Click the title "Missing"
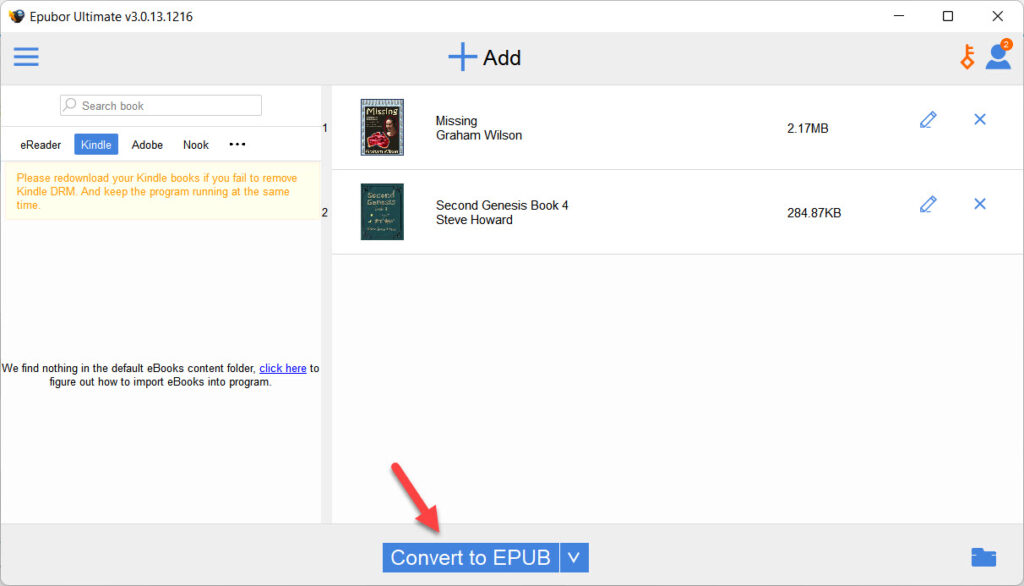The width and height of the screenshot is (1024, 586). point(456,121)
